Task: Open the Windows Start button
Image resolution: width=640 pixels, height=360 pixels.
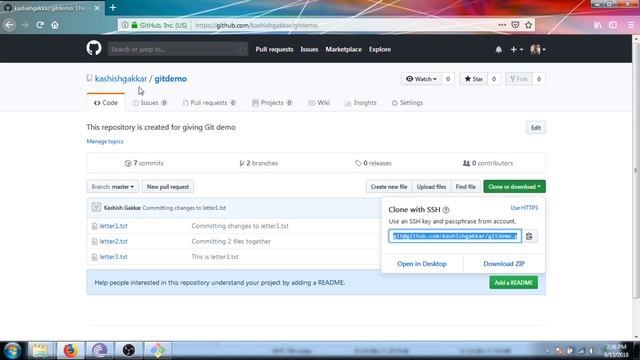Action: [x=12, y=350]
